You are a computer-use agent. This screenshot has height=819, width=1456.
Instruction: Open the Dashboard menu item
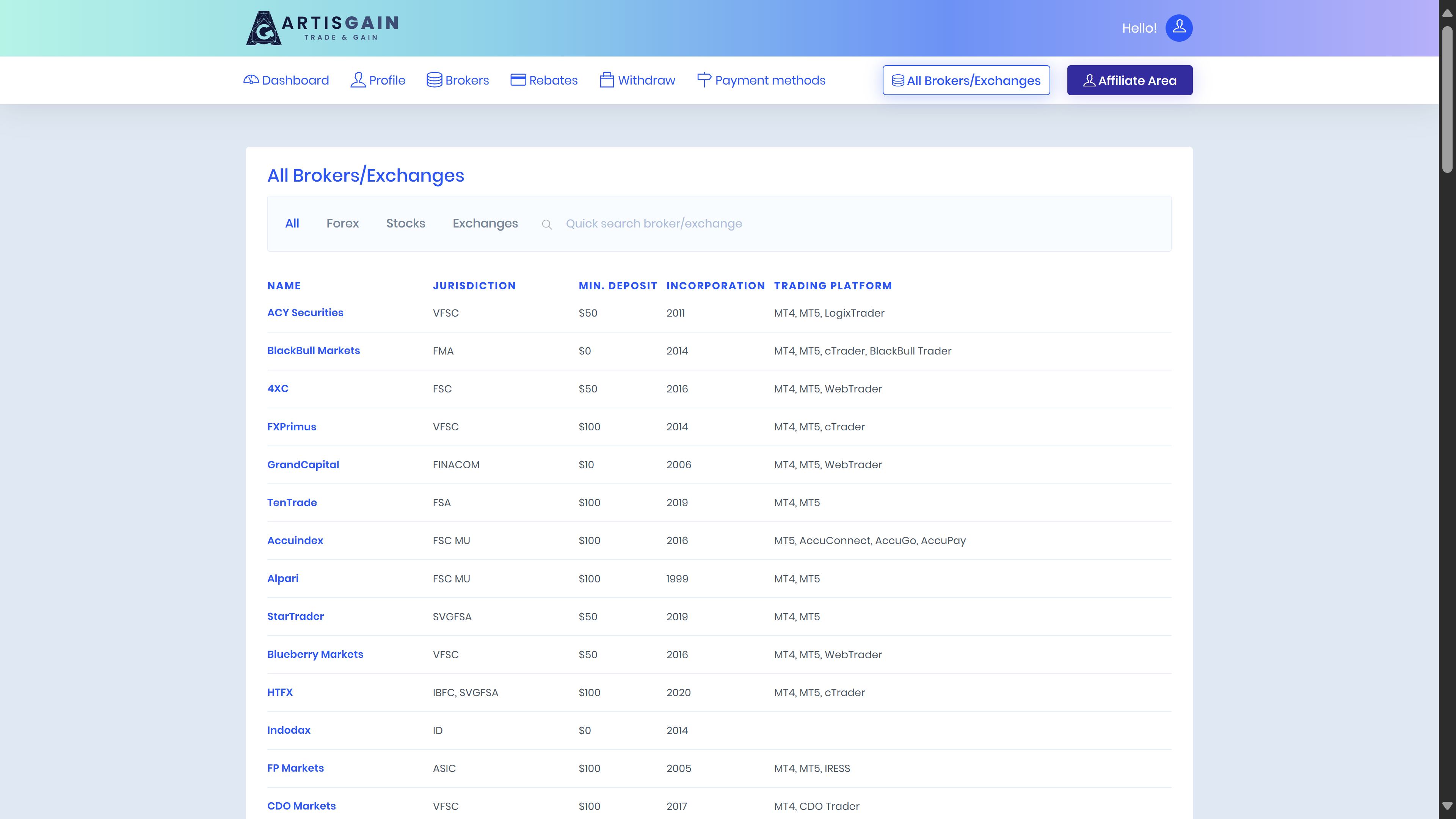pos(286,80)
